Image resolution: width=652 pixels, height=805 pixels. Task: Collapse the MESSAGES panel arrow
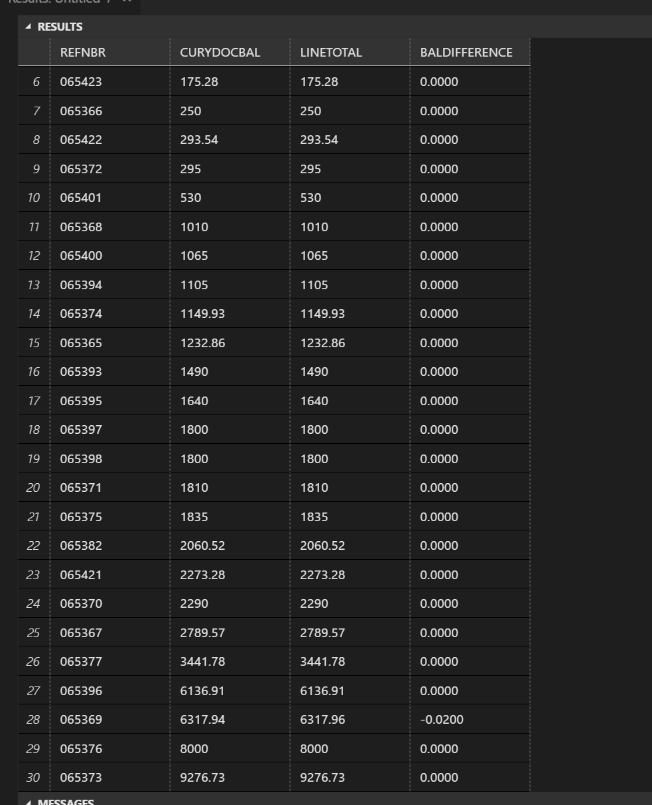click(x=29, y=801)
